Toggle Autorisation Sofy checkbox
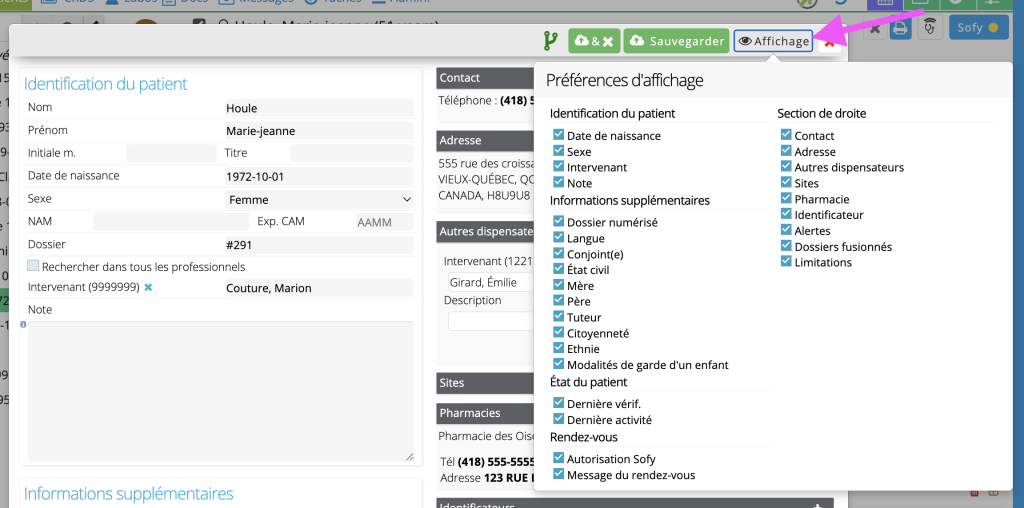1024x508 pixels. pos(558,458)
